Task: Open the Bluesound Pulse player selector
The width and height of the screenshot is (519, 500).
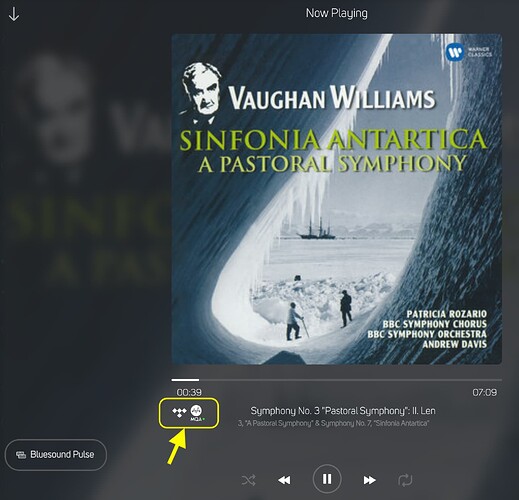Action: click(56, 455)
